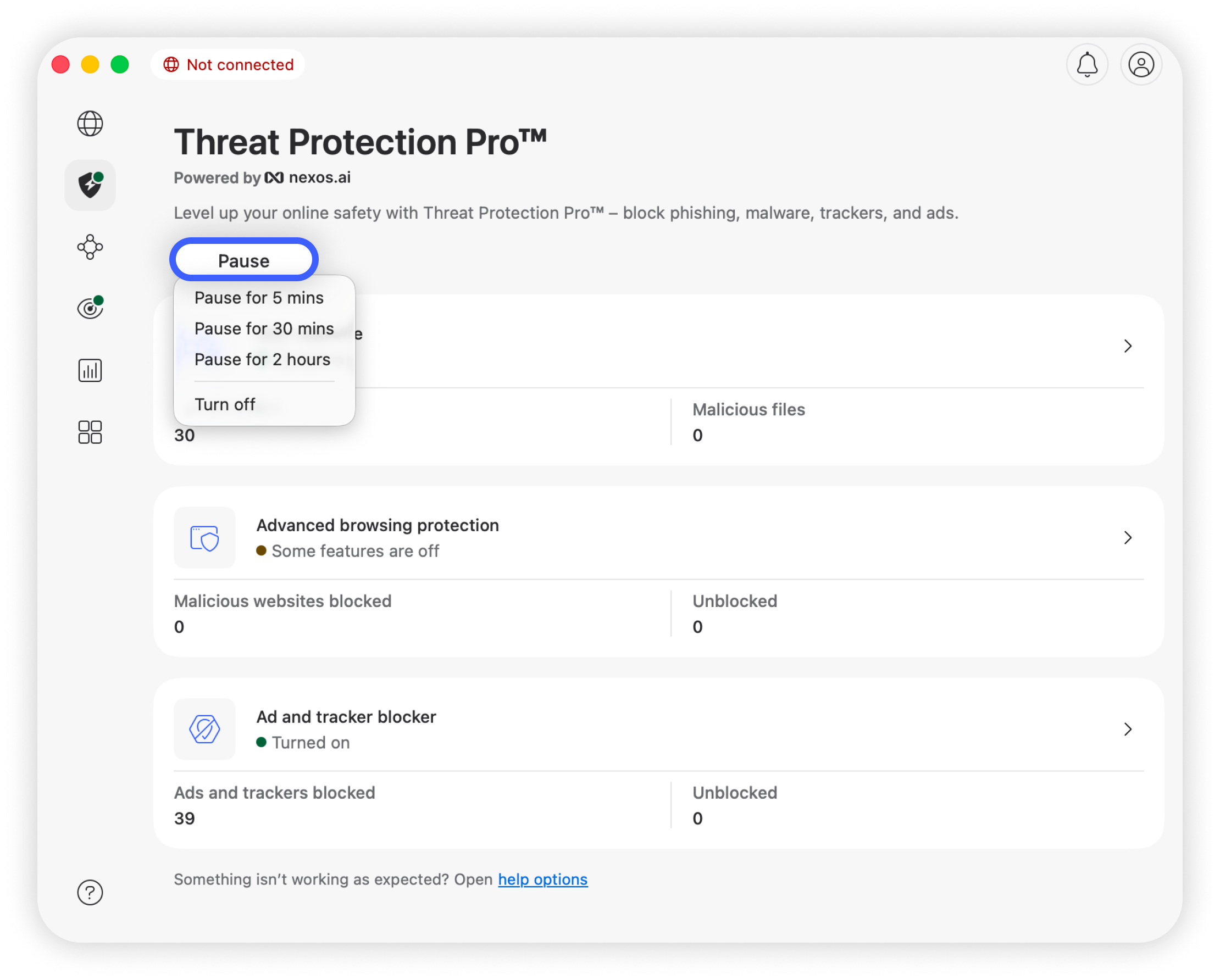Open the statistics bar chart sidebar icon
The width and height of the screenshot is (1220, 980).
click(x=90, y=370)
